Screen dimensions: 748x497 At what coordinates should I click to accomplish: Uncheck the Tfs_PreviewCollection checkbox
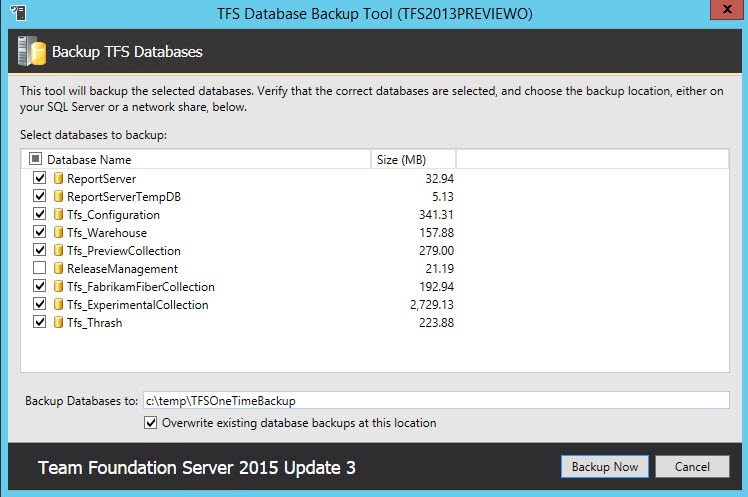(x=40, y=250)
